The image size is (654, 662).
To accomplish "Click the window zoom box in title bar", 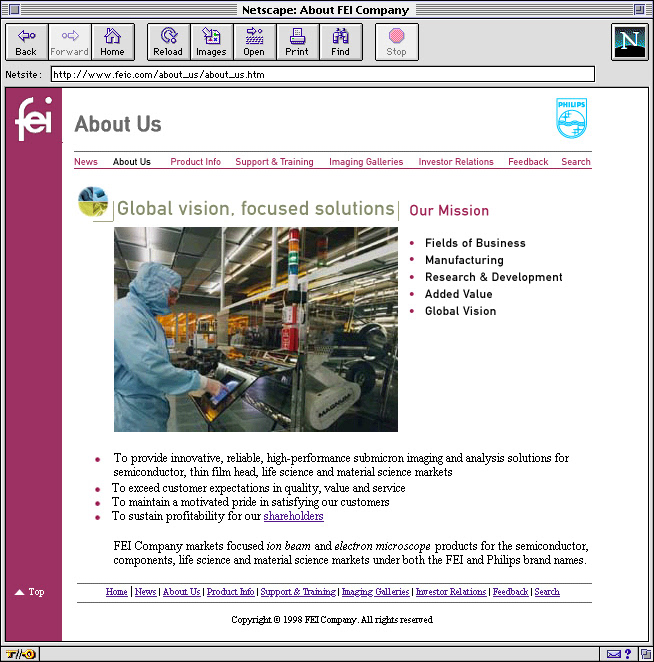I will click(639, 9).
